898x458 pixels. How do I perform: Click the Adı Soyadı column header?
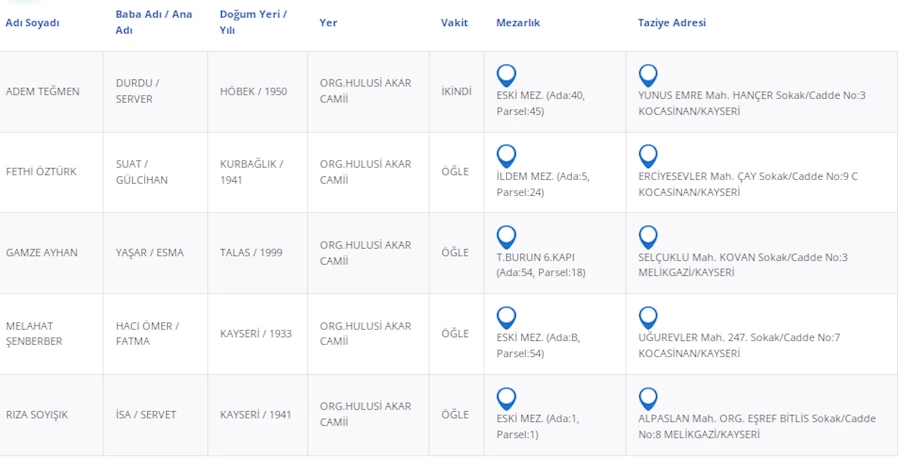pyautogui.click(x=33, y=23)
